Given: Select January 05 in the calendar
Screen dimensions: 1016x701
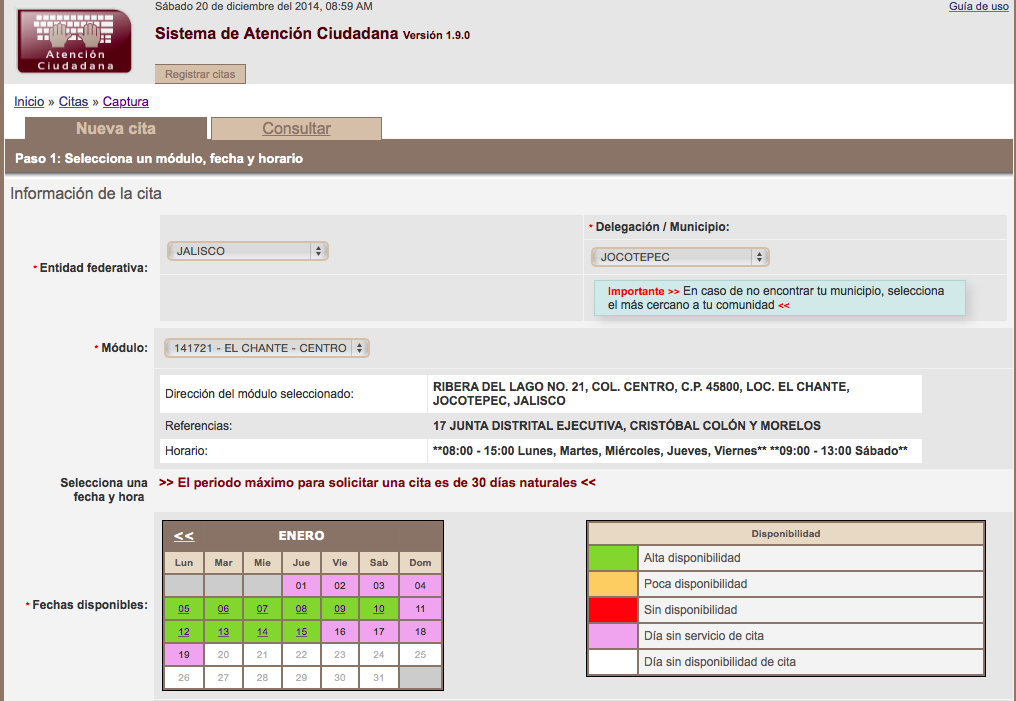Looking at the screenshot, I should (183, 609).
